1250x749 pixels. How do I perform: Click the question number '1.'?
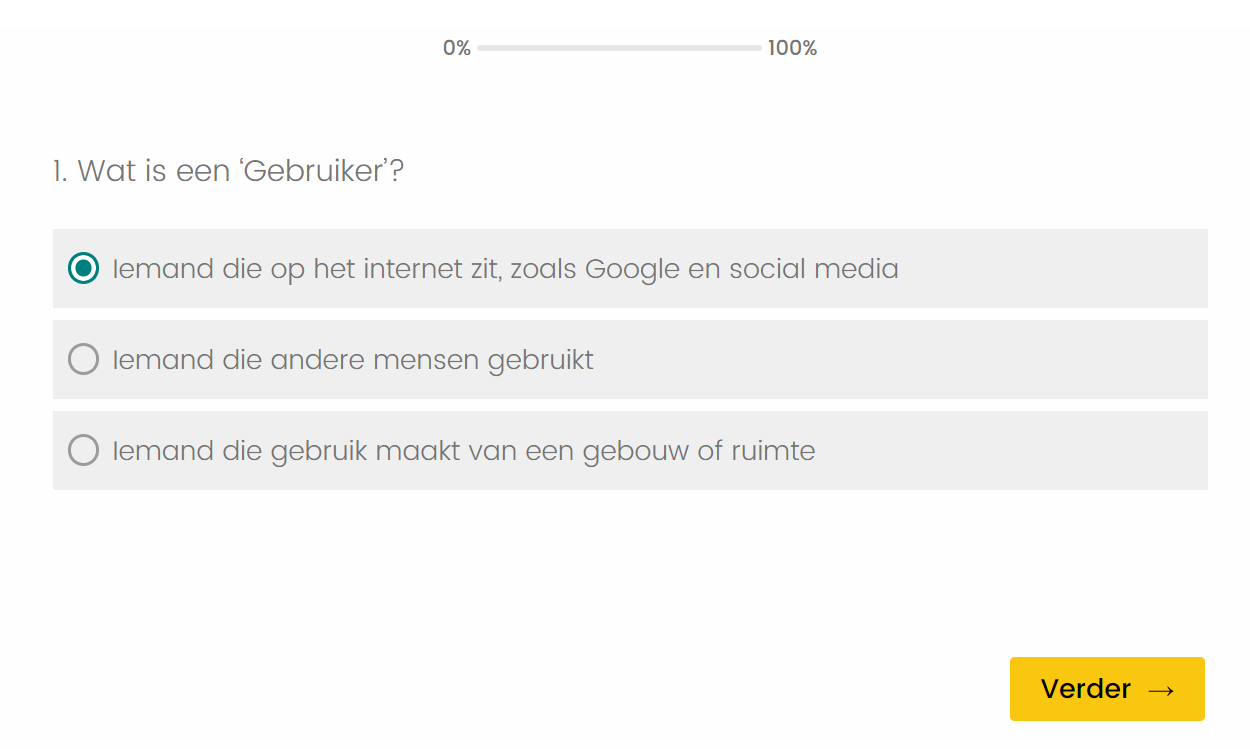pyautogui.click(x=58, y=171)
